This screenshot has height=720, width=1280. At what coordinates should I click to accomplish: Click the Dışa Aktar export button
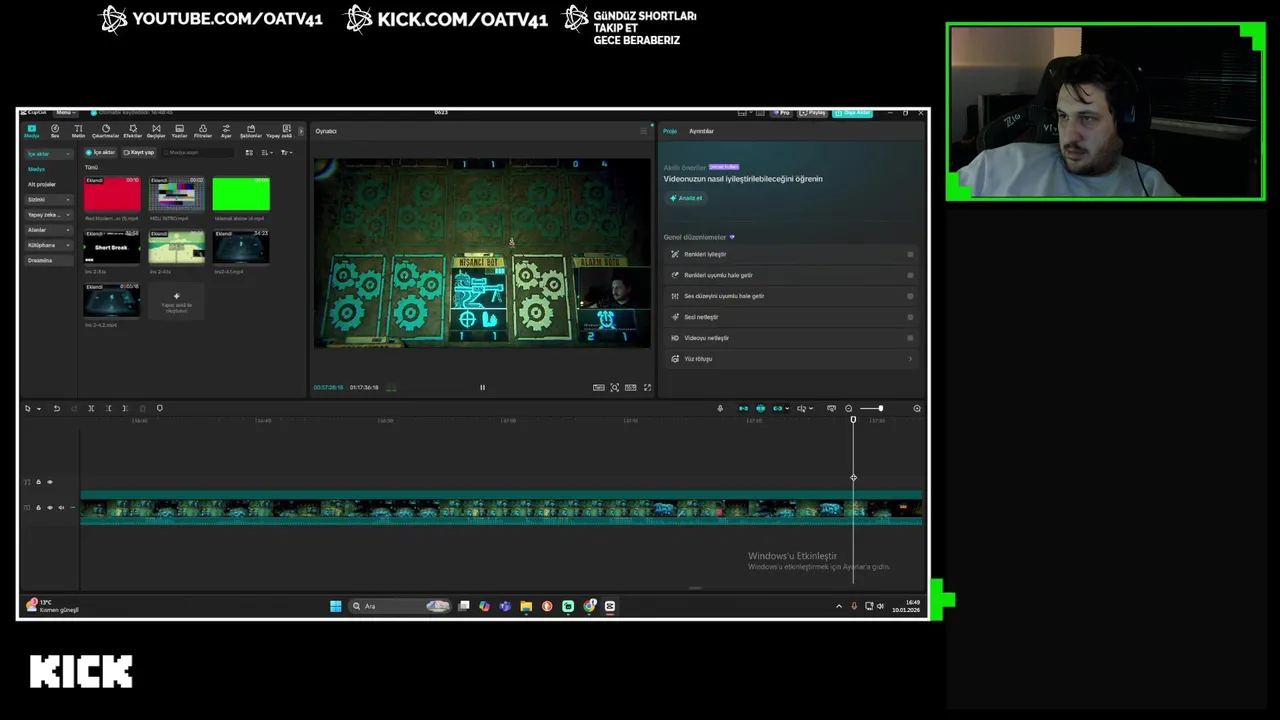[x=853, y=112]
